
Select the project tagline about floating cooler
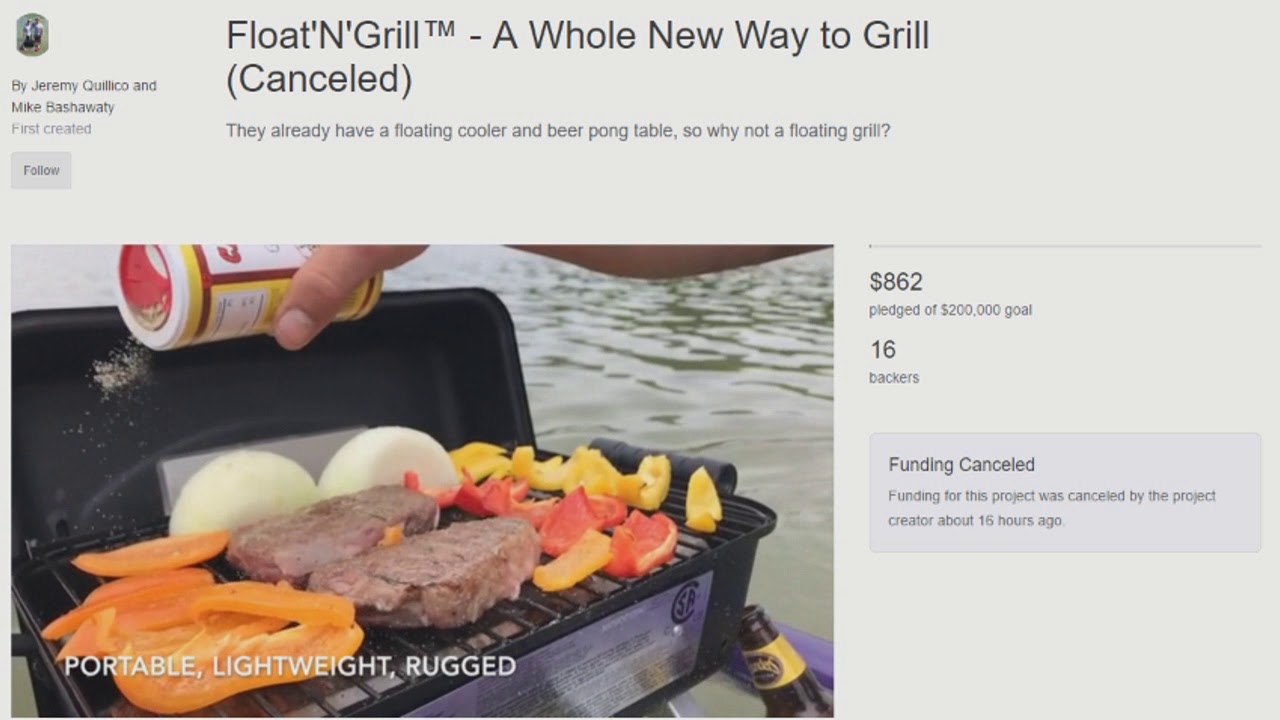[558, 131]
